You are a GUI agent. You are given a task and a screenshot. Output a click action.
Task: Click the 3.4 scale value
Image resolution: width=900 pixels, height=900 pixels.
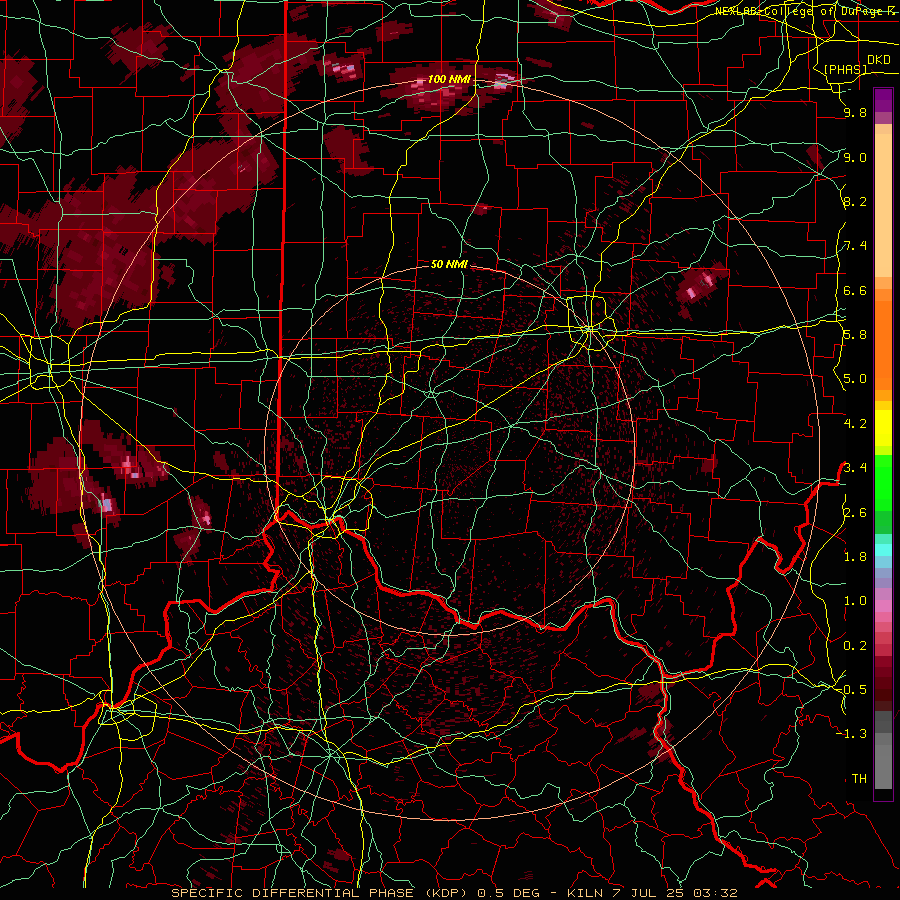coord(855,467)
